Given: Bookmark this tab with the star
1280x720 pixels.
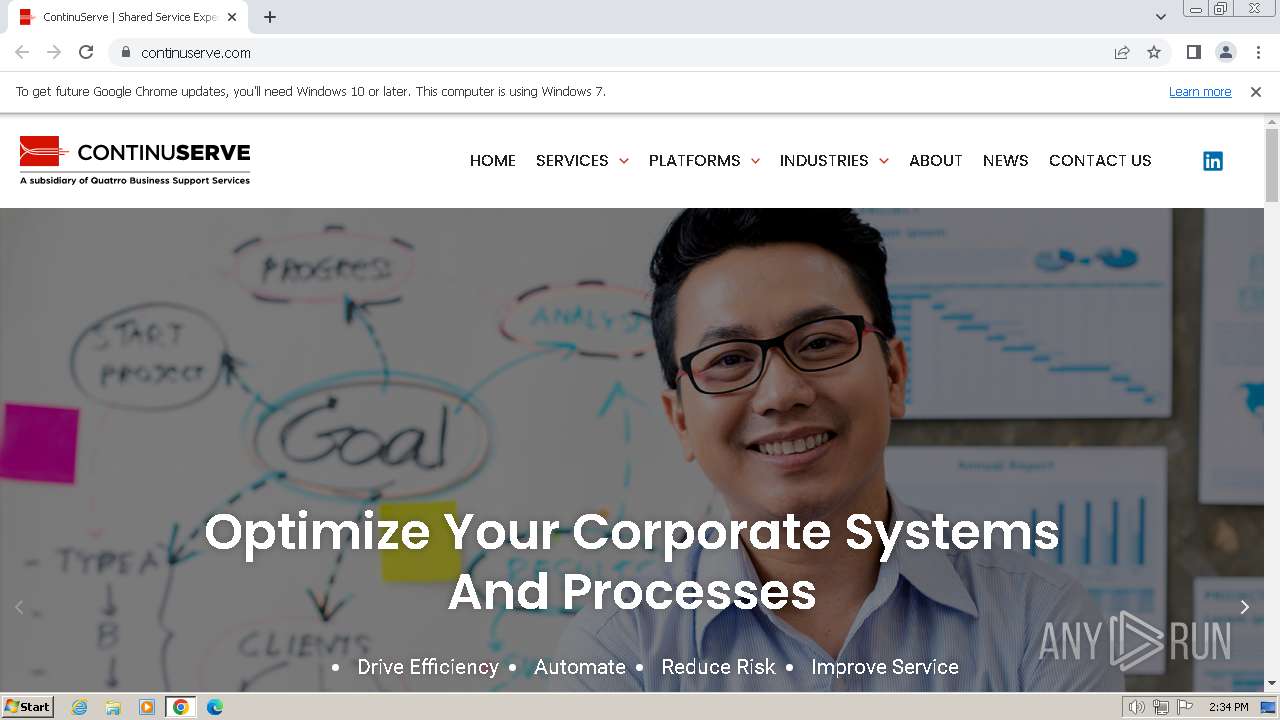Looking at the screenshot, I should click(x=1154, y=52).
